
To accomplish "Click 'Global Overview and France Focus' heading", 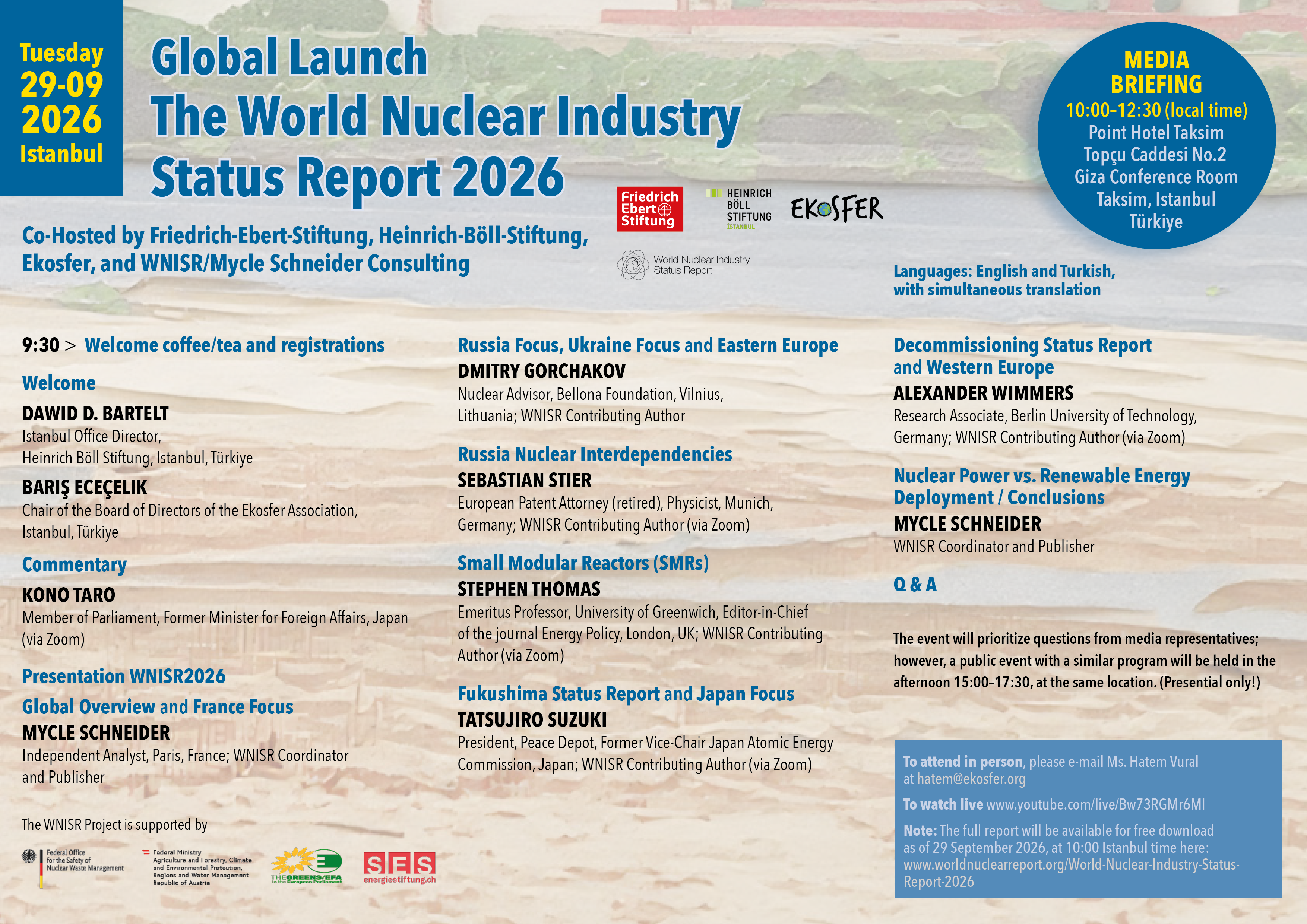I will click(158, 707).
